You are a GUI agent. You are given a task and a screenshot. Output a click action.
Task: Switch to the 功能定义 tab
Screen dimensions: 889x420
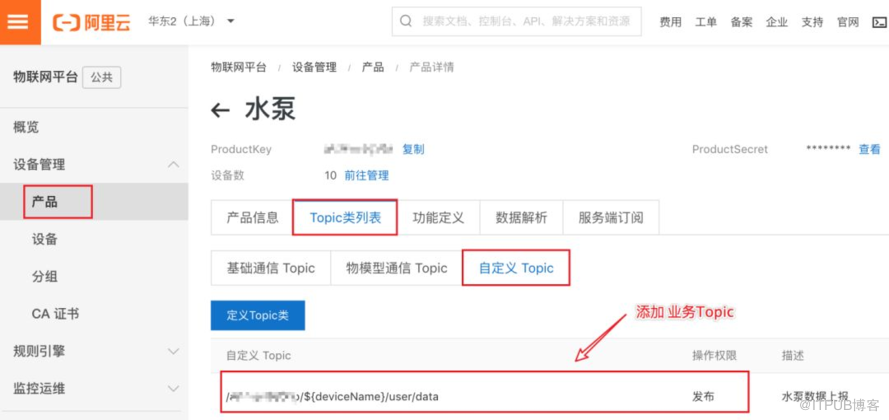438,218
